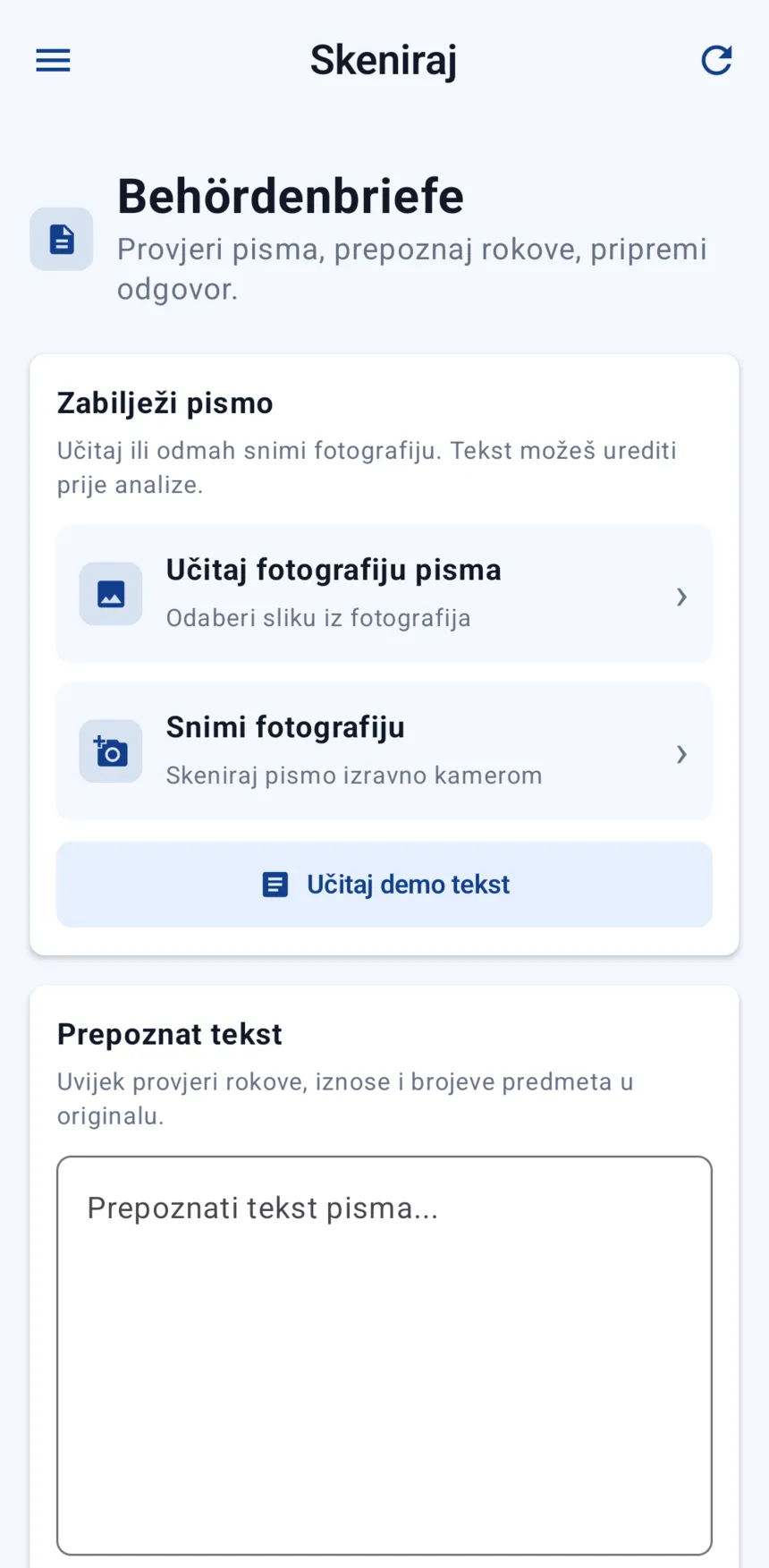Tap the add-camera icon

click(x=111, y=751)
